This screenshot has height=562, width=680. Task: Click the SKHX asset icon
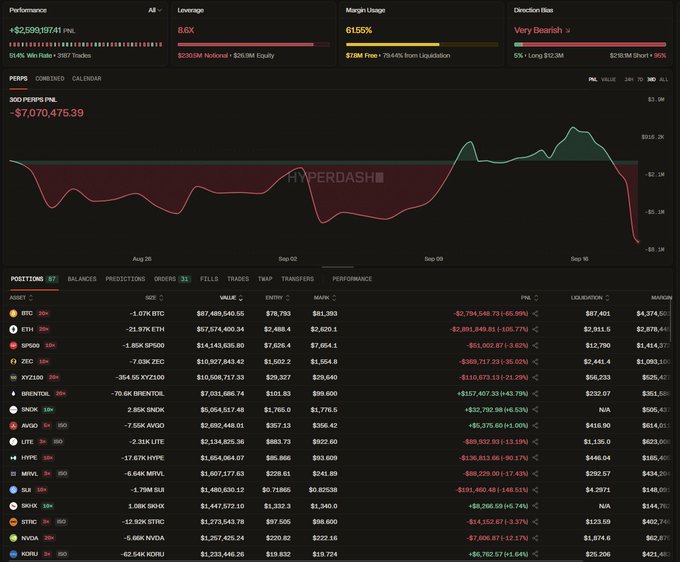click(x=13, y=506)
